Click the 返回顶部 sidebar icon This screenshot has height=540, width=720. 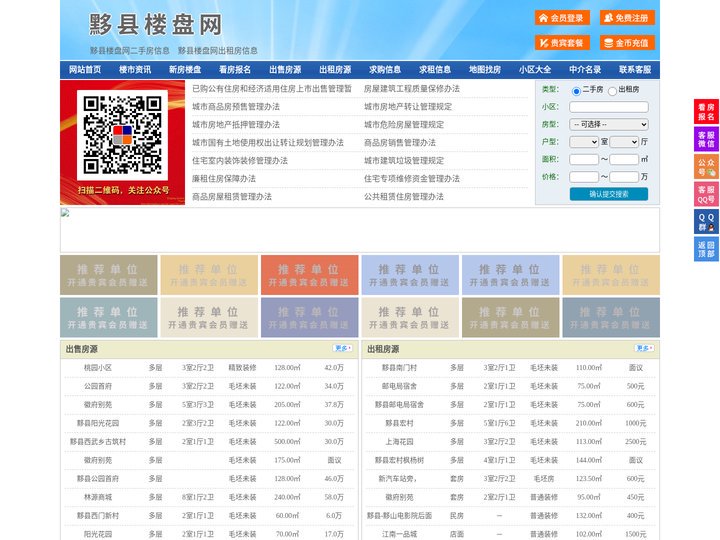pos(706,249)
